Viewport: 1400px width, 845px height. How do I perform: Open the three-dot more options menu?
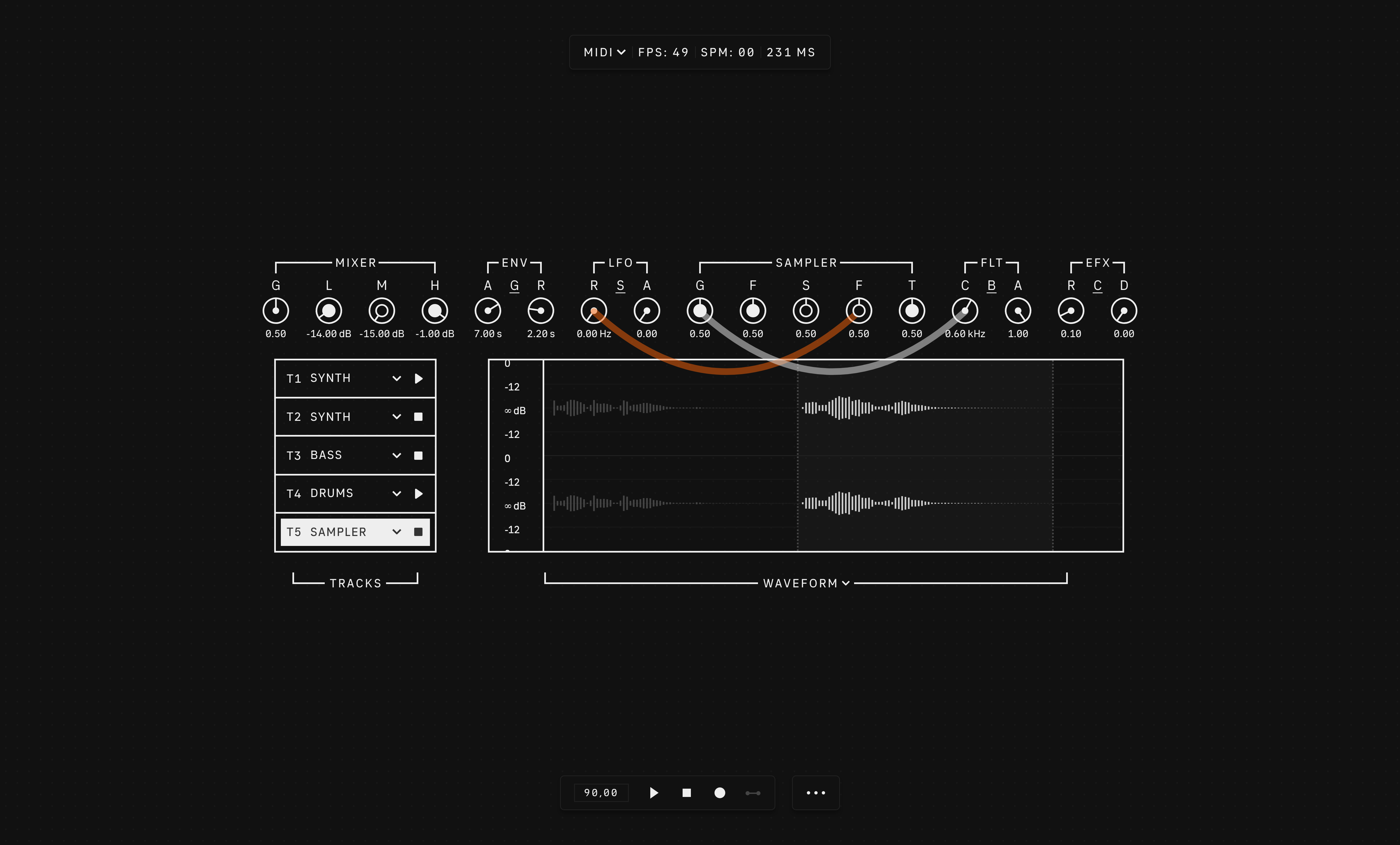815,793
